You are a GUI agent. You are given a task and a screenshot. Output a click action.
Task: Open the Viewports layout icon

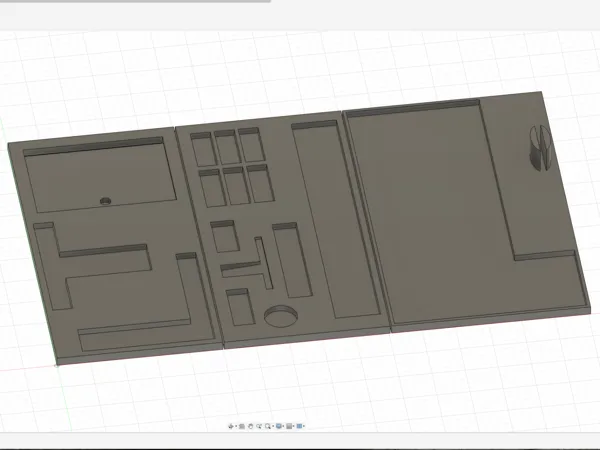pyautogui.click(x=300, y=426)
